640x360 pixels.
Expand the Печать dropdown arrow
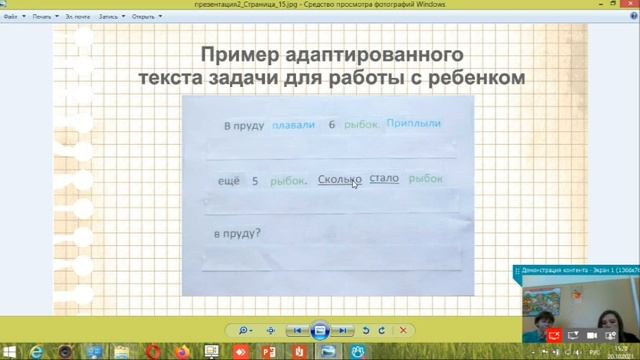tap(57, 16)
